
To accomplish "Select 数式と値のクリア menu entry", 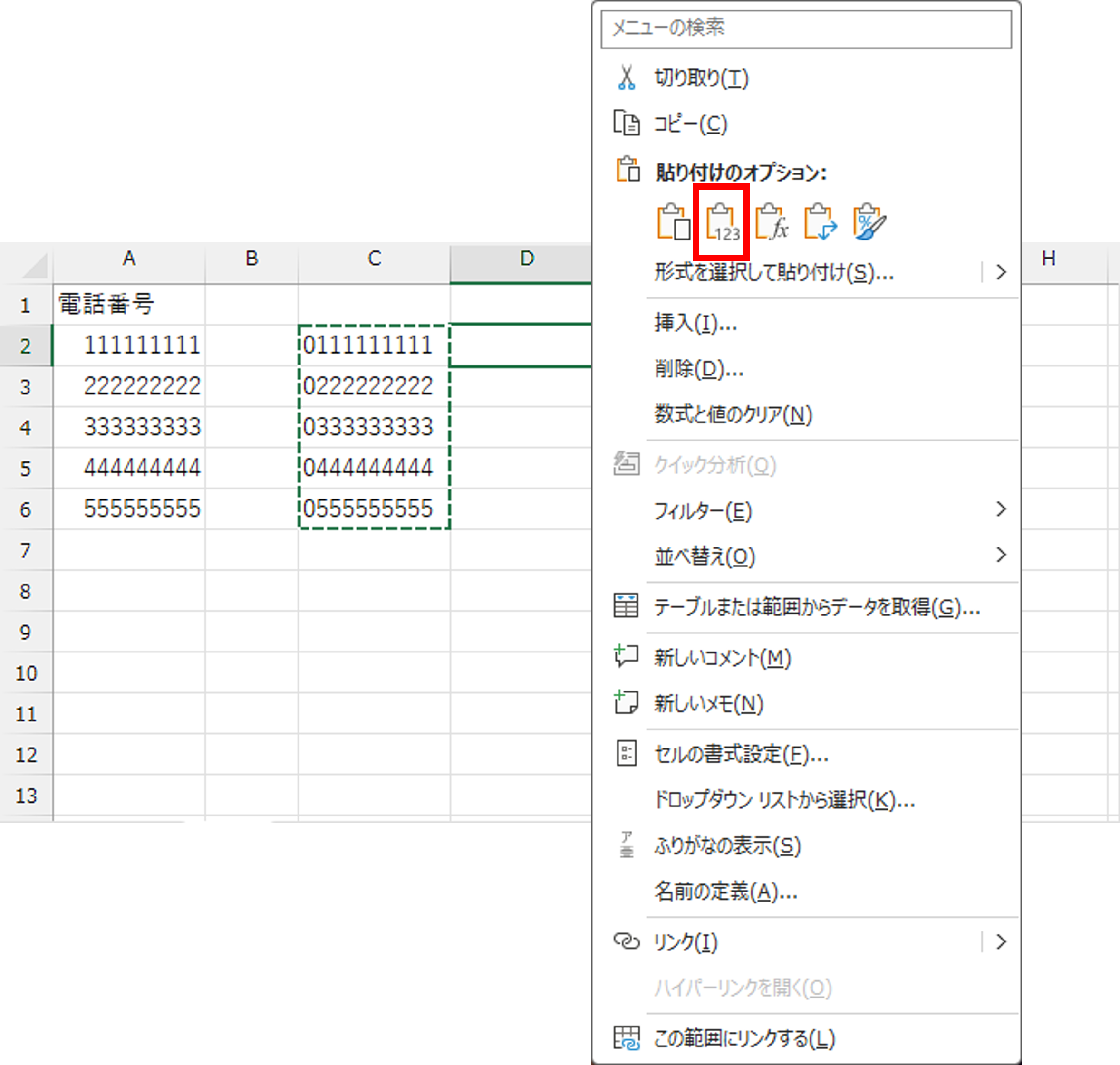I will coord(733,414).
